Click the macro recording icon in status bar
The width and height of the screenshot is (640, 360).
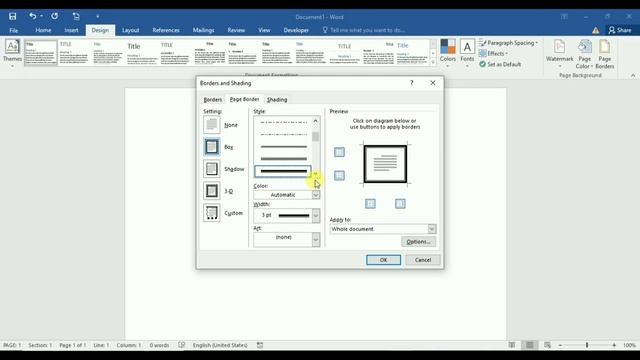[260, 345]
